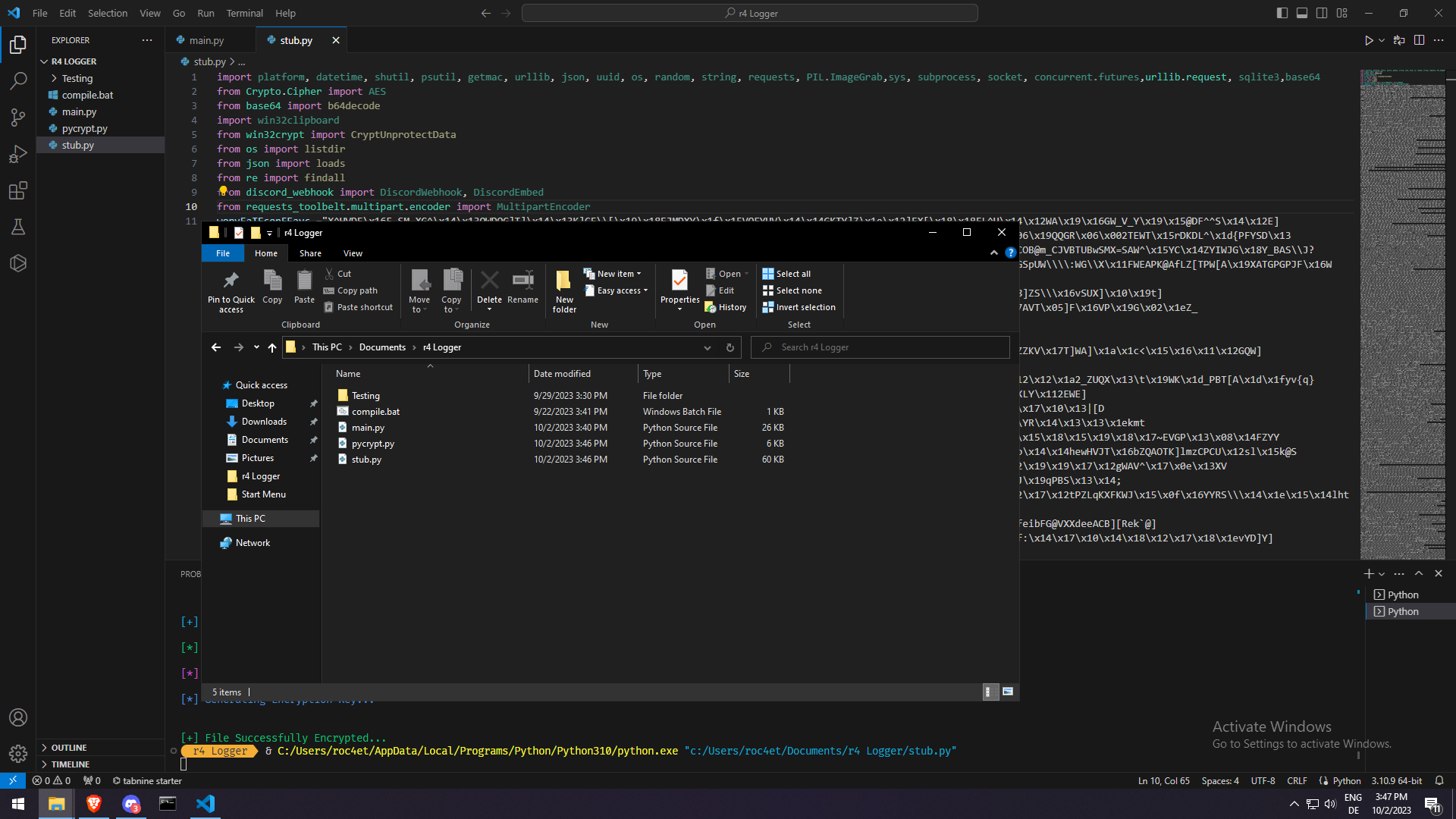Click Ln 10, Col 65 in status bar
Screen dimensions: 1456x819
(1164, 780)
